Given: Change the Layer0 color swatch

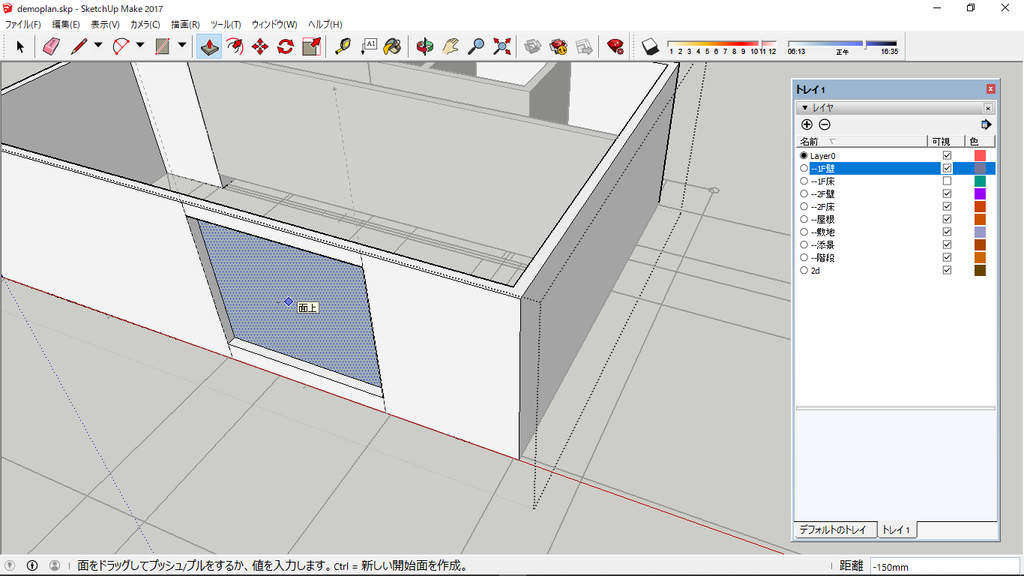Looking at the screenshot, I should pos(980,155).
